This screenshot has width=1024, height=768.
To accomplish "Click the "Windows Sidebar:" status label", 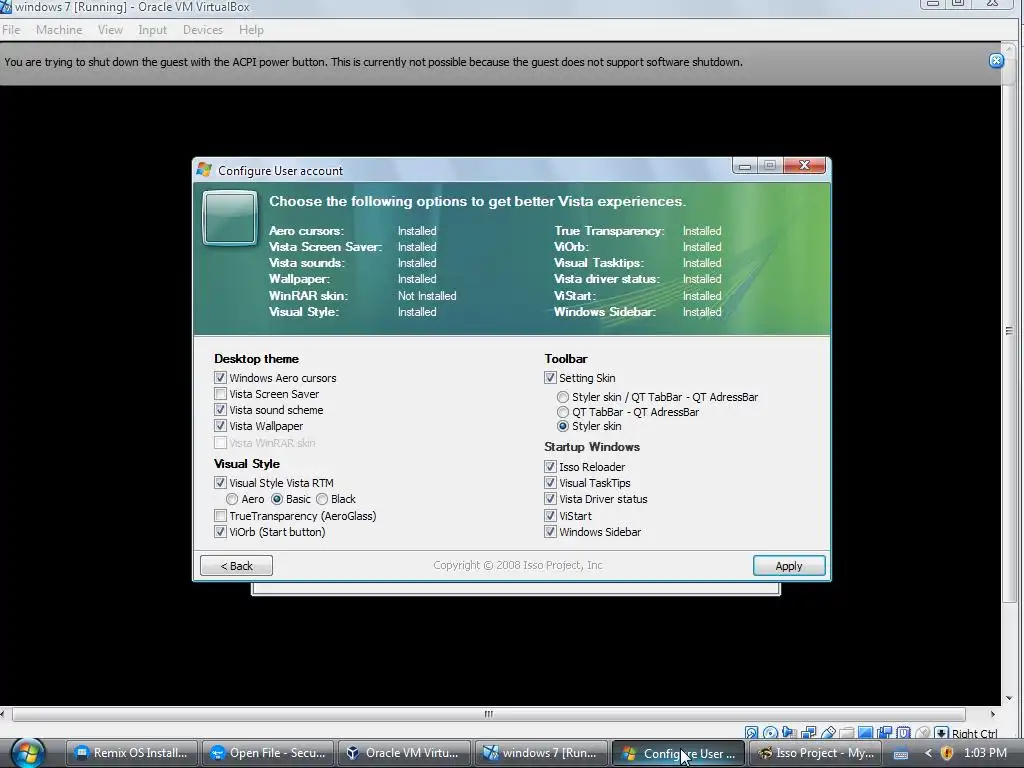I will click(x=605, y=312).
